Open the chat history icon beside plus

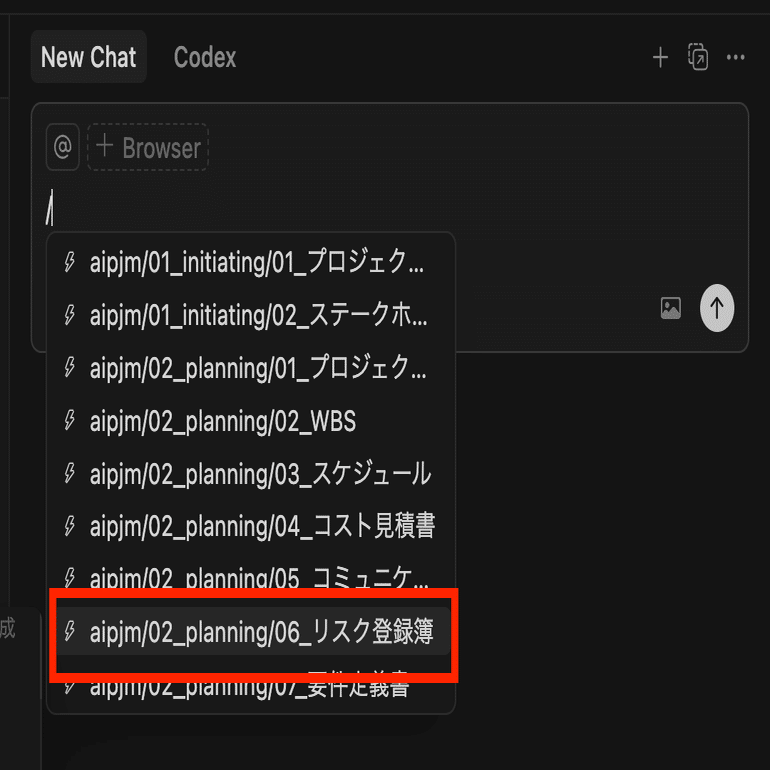pyautogui.click(x=698, y=57)
